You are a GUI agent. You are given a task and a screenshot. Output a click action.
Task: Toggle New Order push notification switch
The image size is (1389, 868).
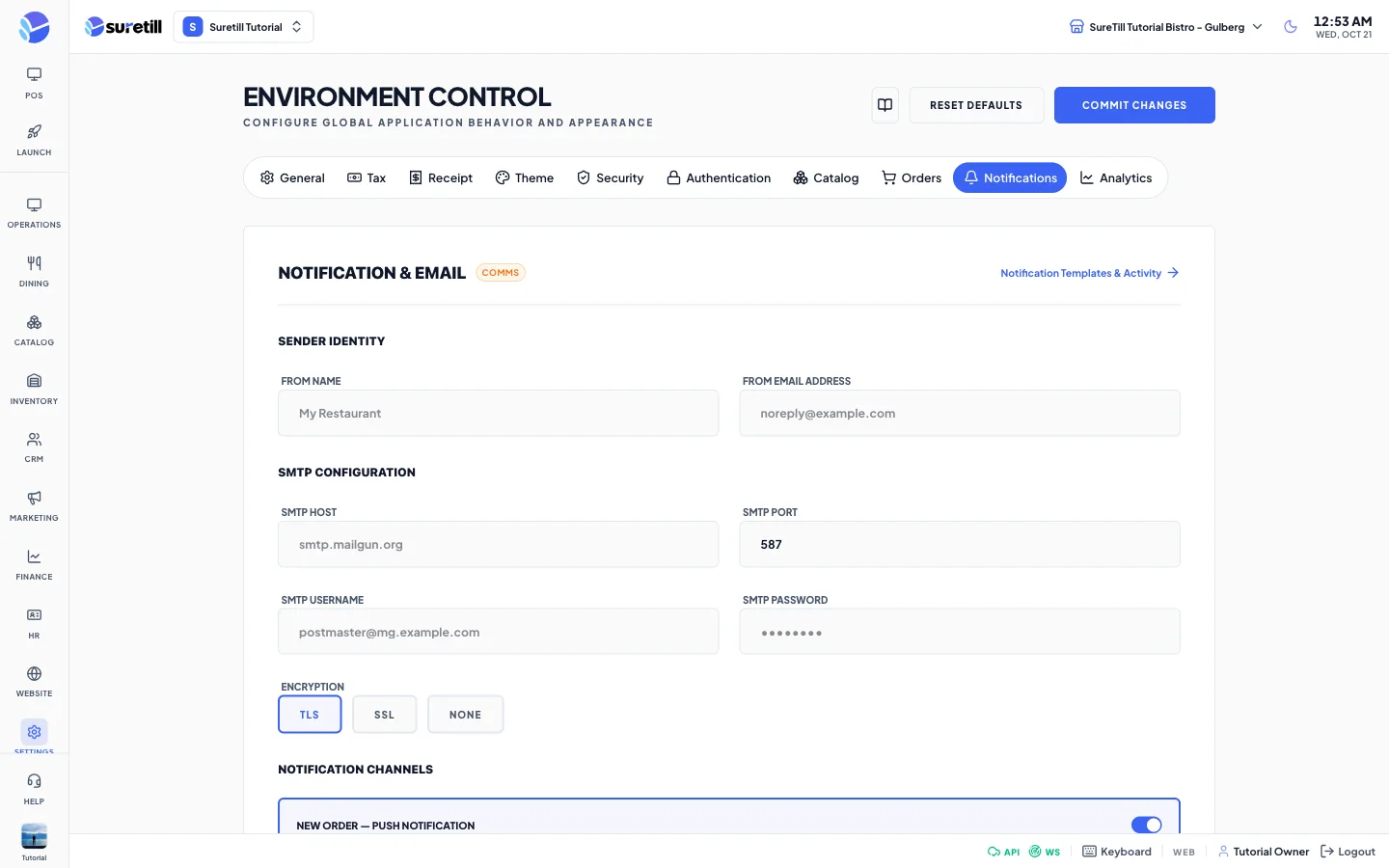coord(1146,825)
